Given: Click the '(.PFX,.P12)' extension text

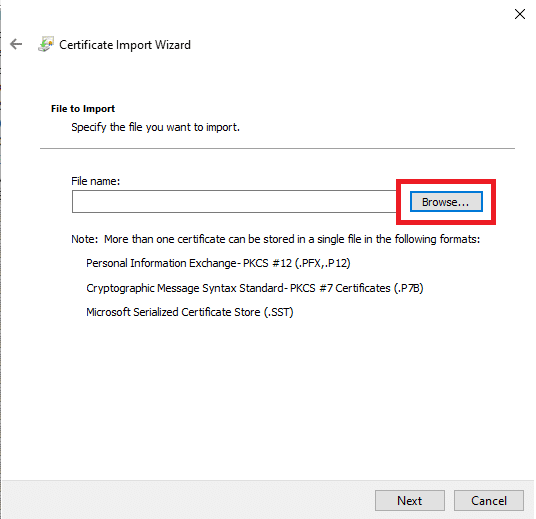Looking at the screenshot, I should click(323, 263).
